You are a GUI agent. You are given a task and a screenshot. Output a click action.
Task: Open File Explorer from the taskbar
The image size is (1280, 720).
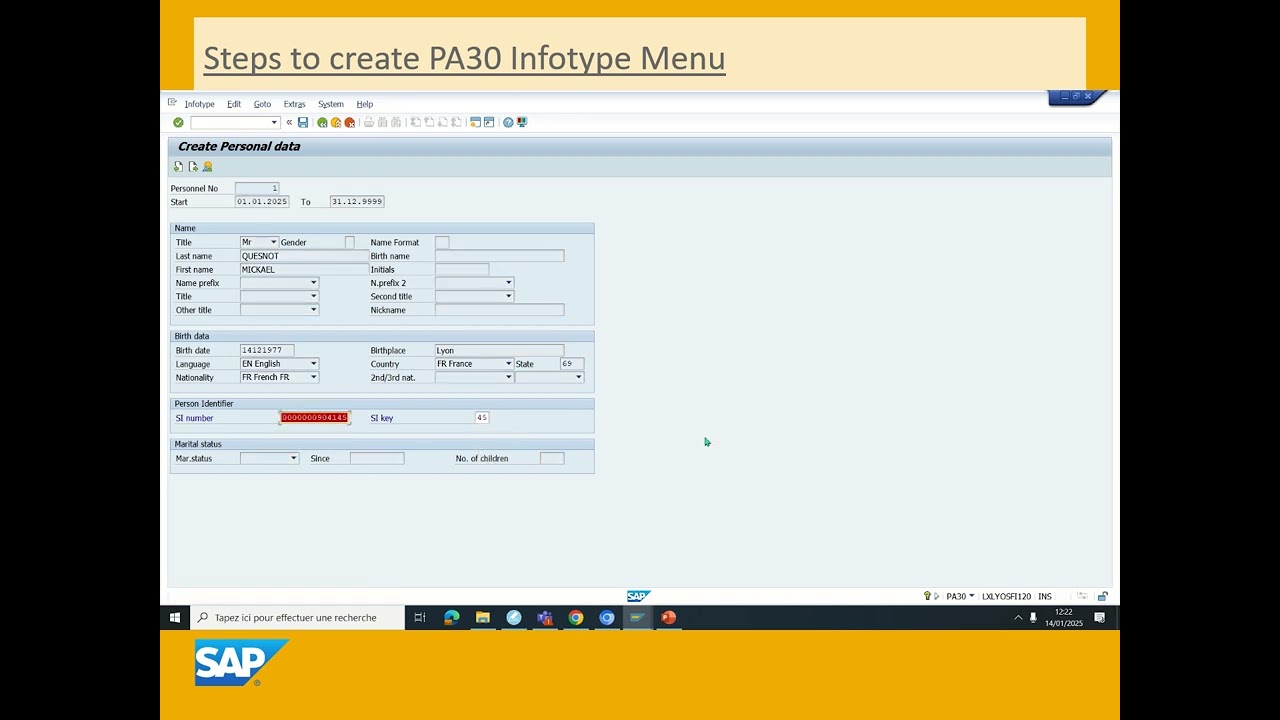click(483, 618)
